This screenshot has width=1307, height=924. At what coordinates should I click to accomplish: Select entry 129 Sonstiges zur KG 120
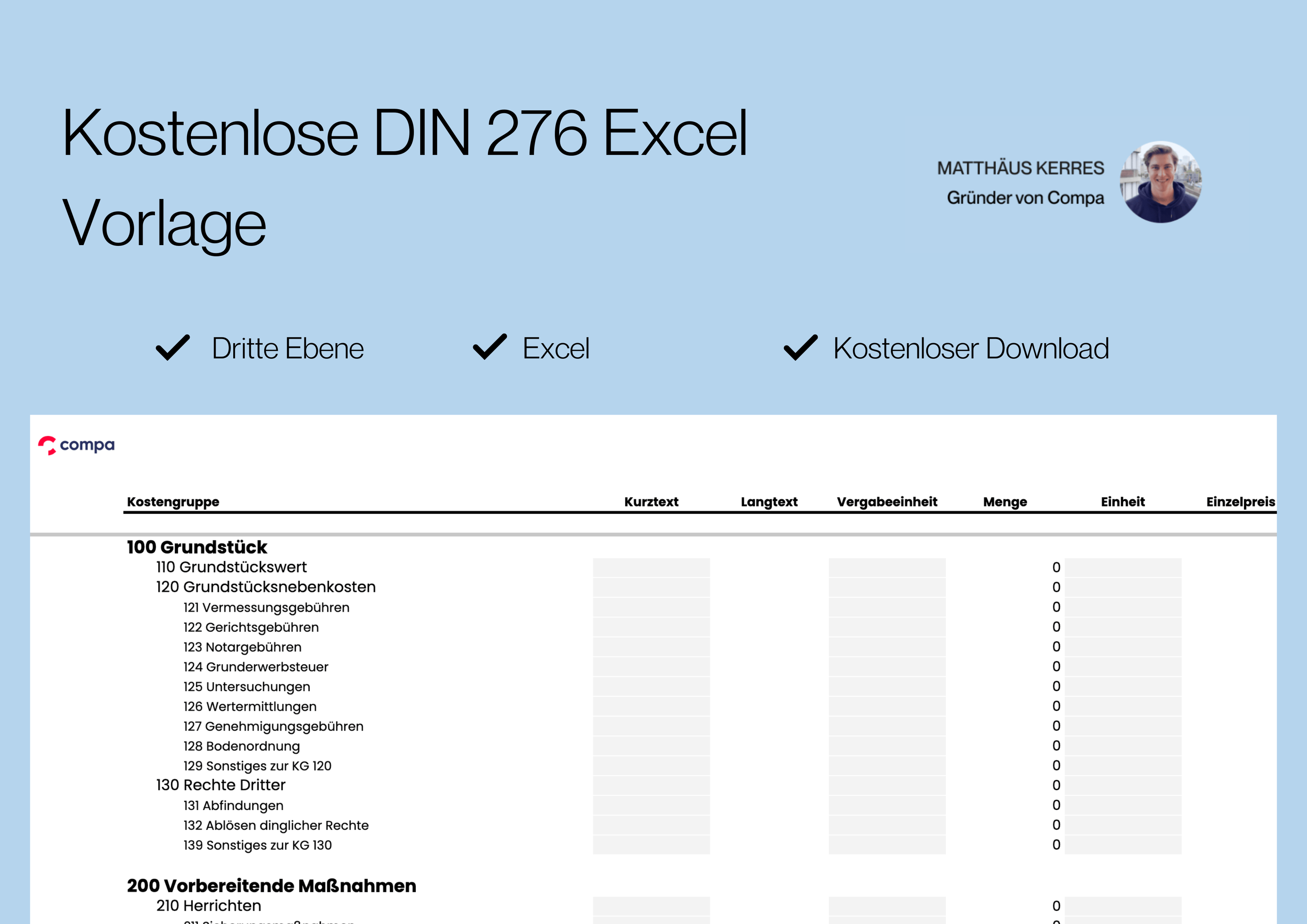257,766
